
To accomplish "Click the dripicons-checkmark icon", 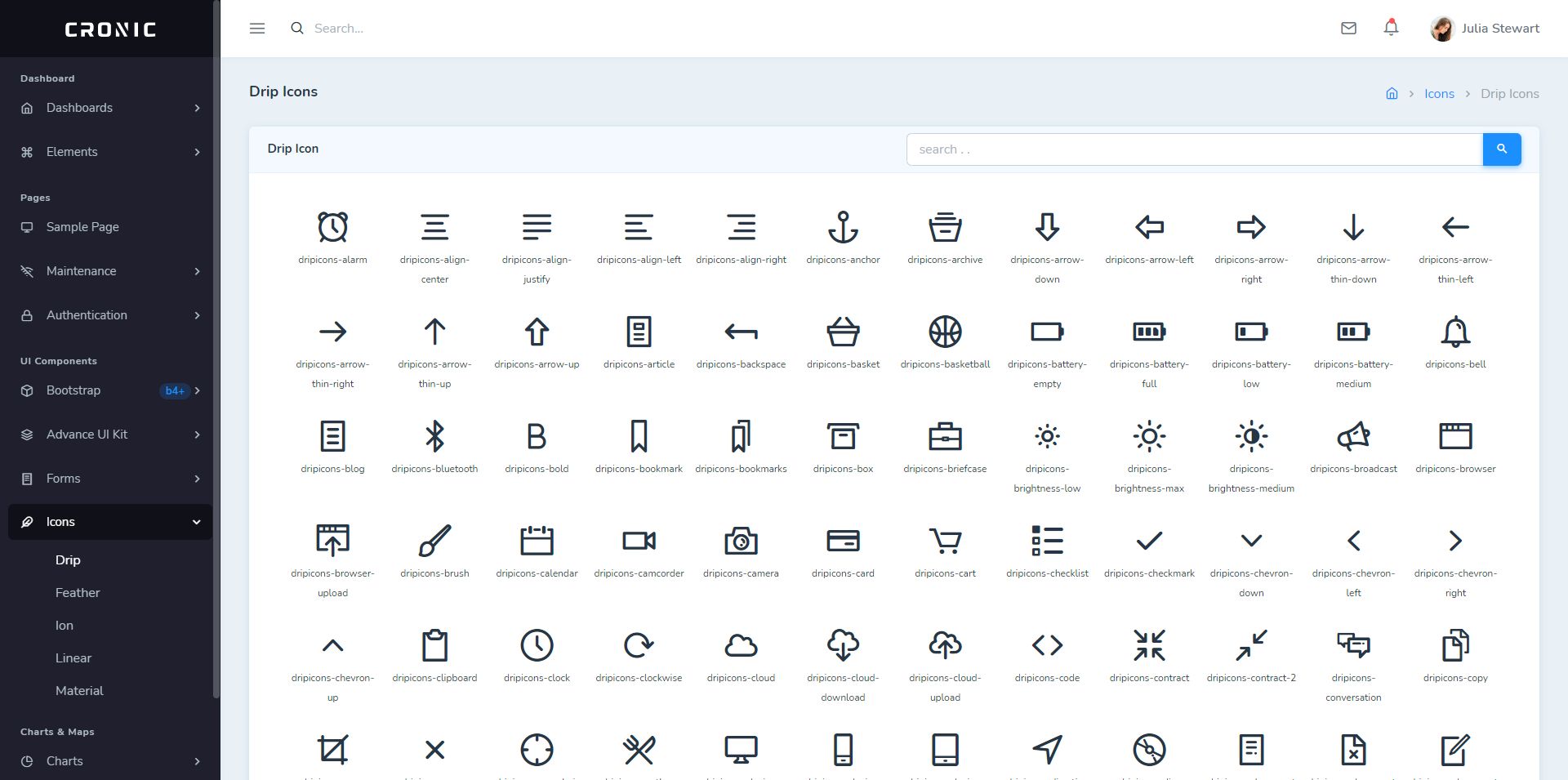I will (1149, 541).
